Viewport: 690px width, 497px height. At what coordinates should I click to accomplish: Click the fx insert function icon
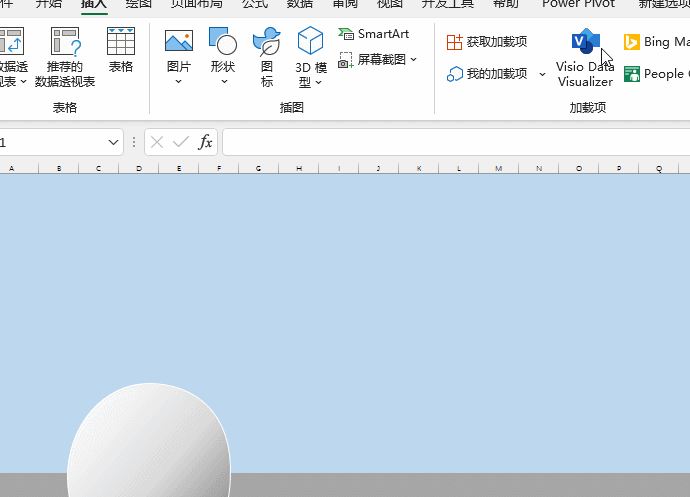point(205,142)
